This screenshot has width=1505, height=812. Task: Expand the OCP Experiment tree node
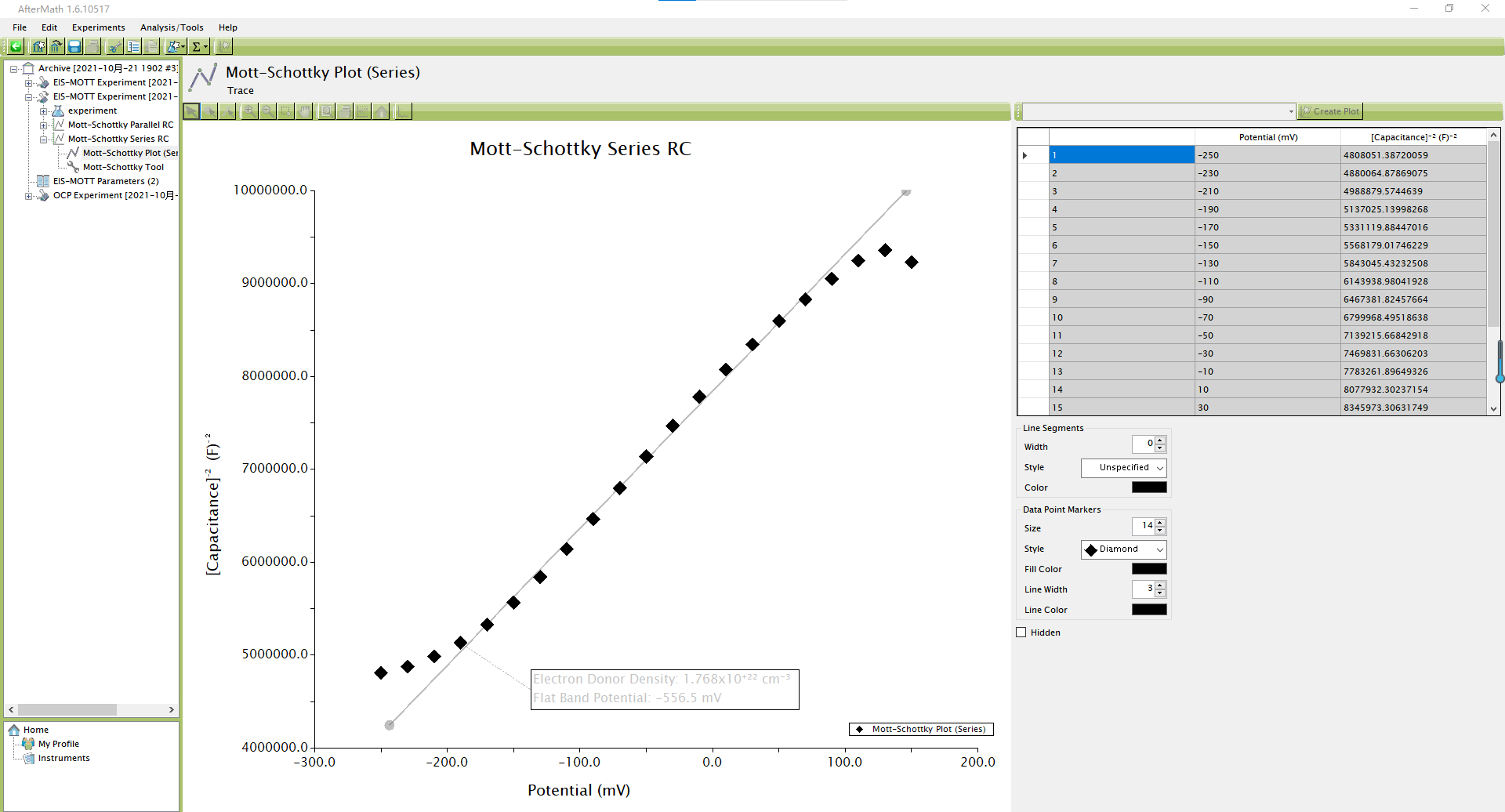[29, 195]
